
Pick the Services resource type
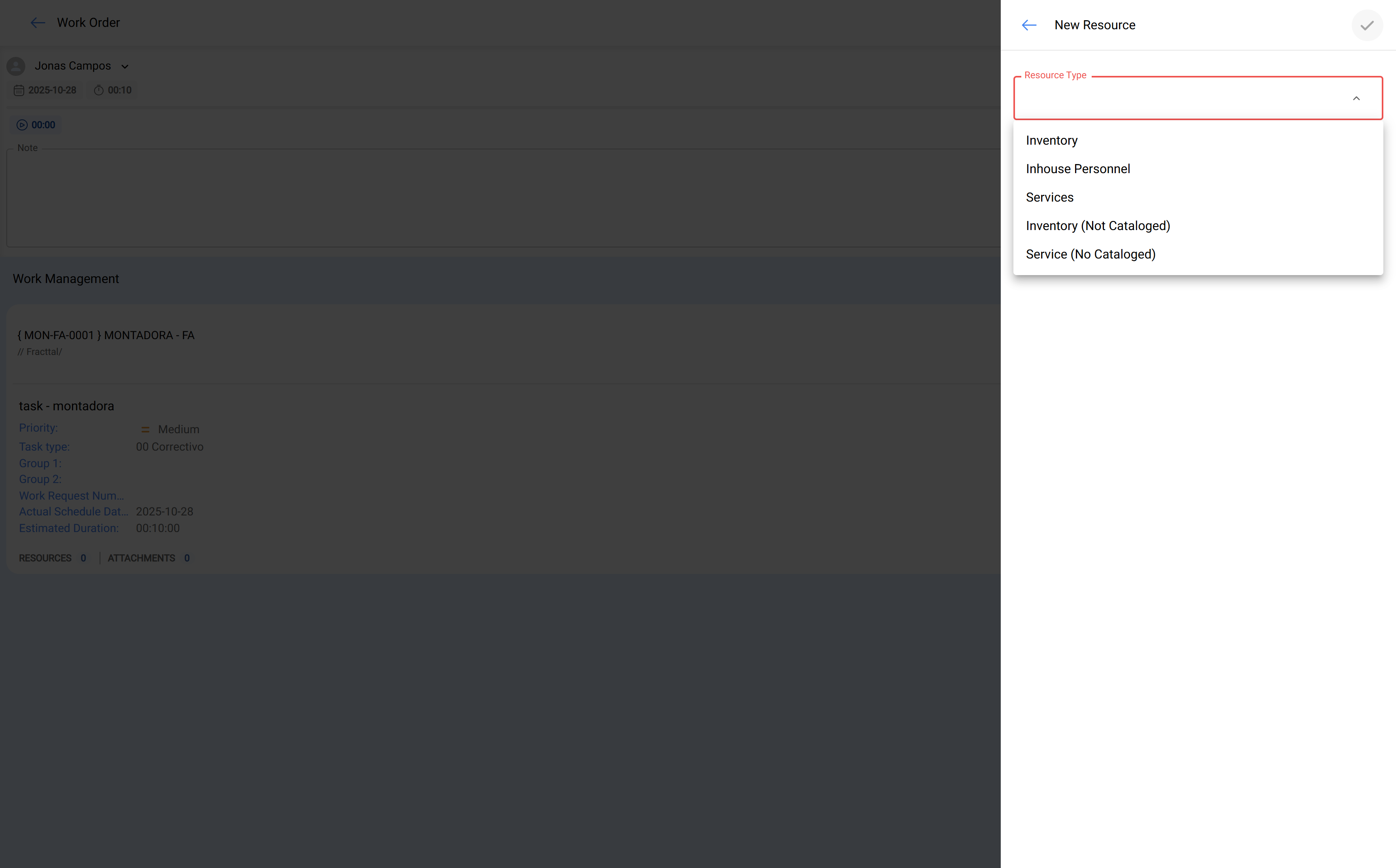[1049, 198]
